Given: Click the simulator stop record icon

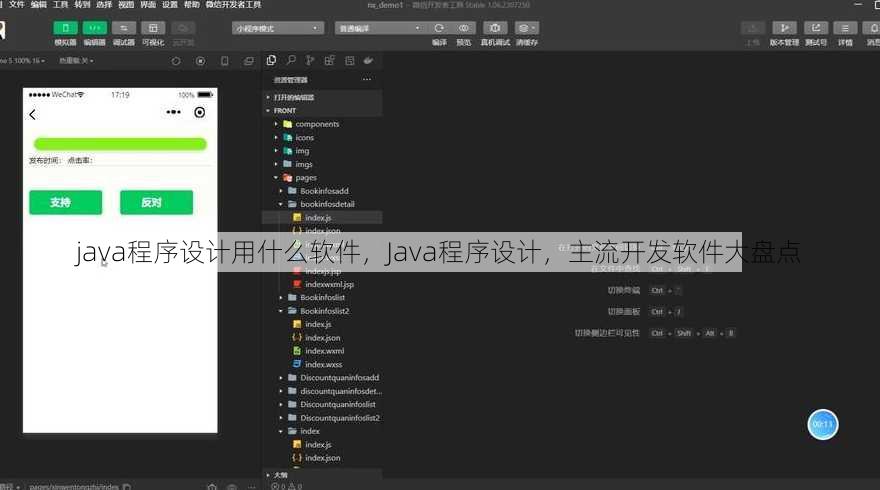Looking at the screenshot, I should pyautogui.click(x=200, y=61).
